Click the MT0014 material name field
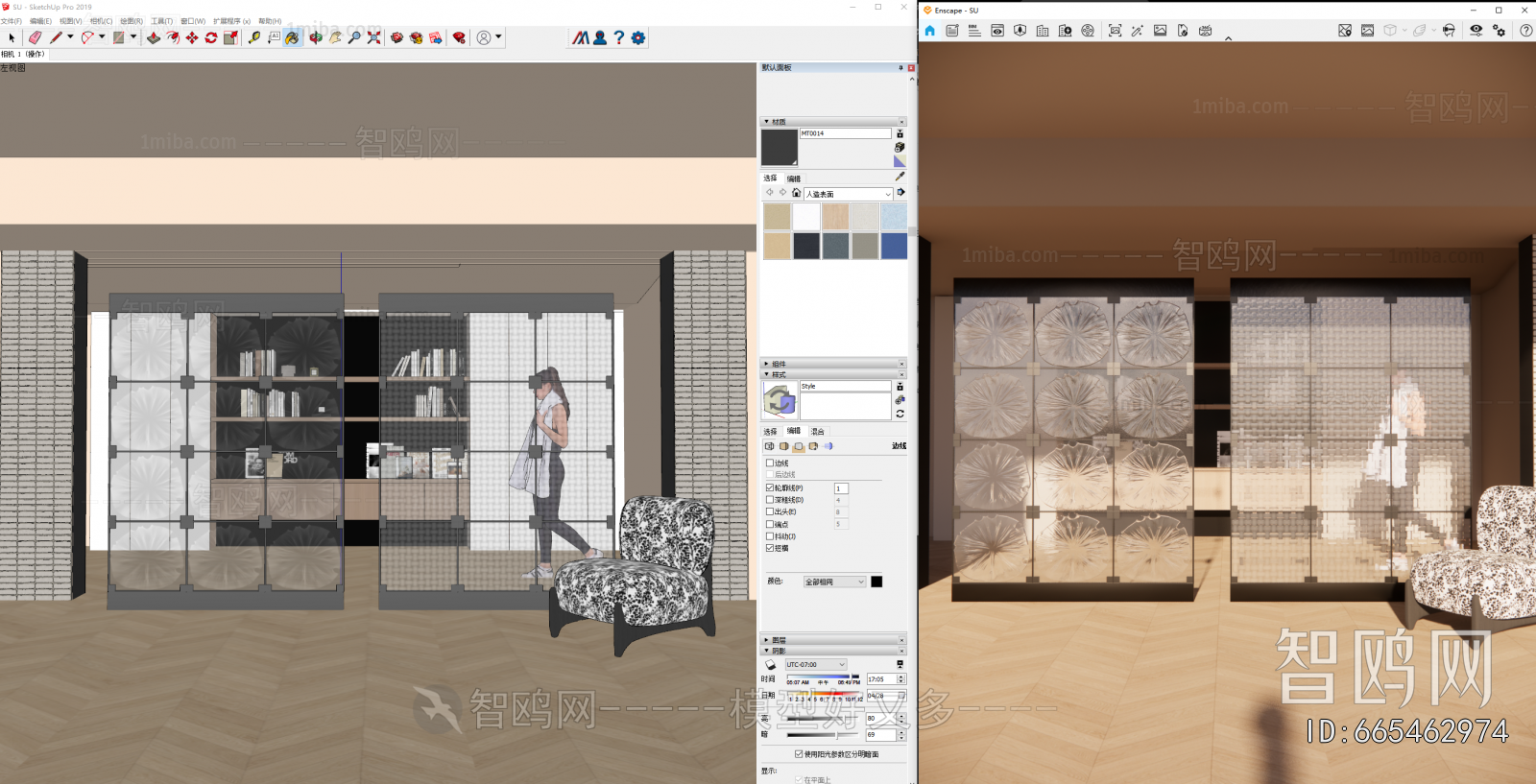Viewport: 1536px width, 784px height. (845, 133)
